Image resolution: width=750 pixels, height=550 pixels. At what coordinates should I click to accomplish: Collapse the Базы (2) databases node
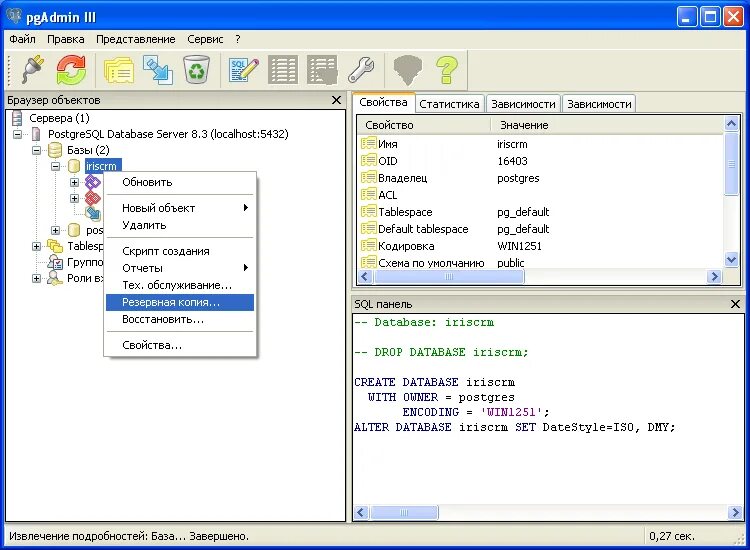[36, 150]
